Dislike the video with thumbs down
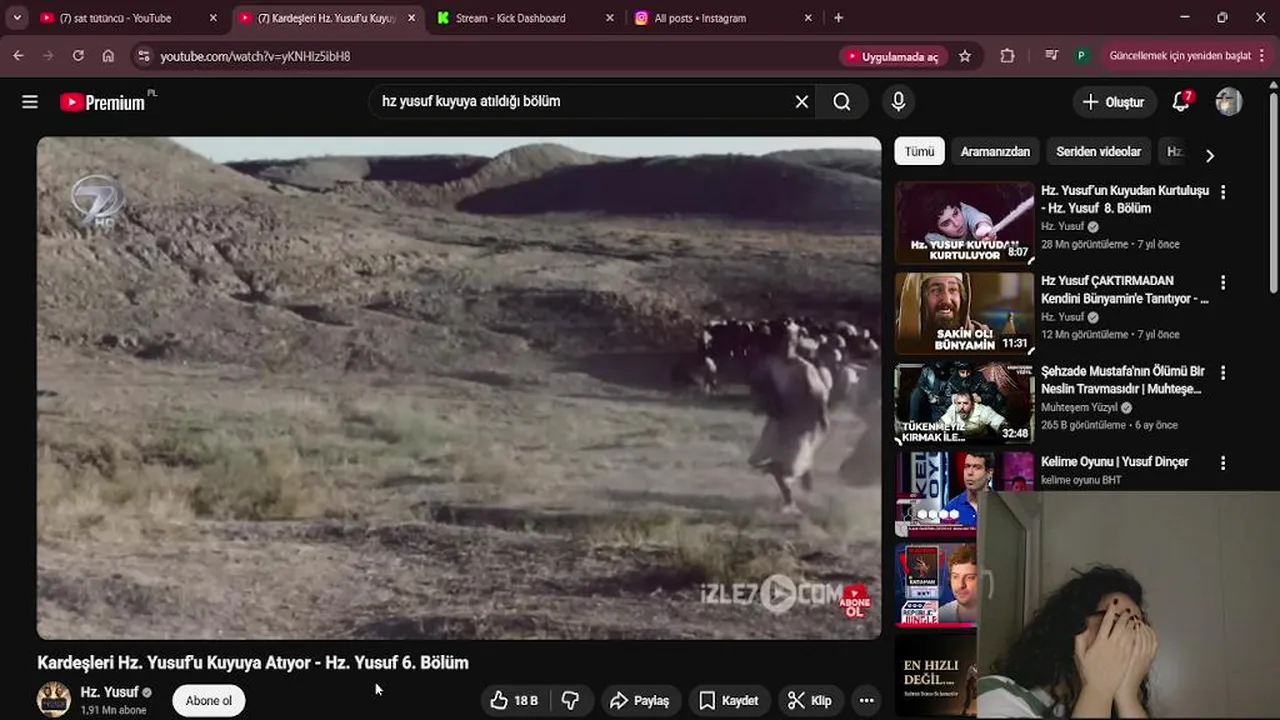 (x=571, y=701)
